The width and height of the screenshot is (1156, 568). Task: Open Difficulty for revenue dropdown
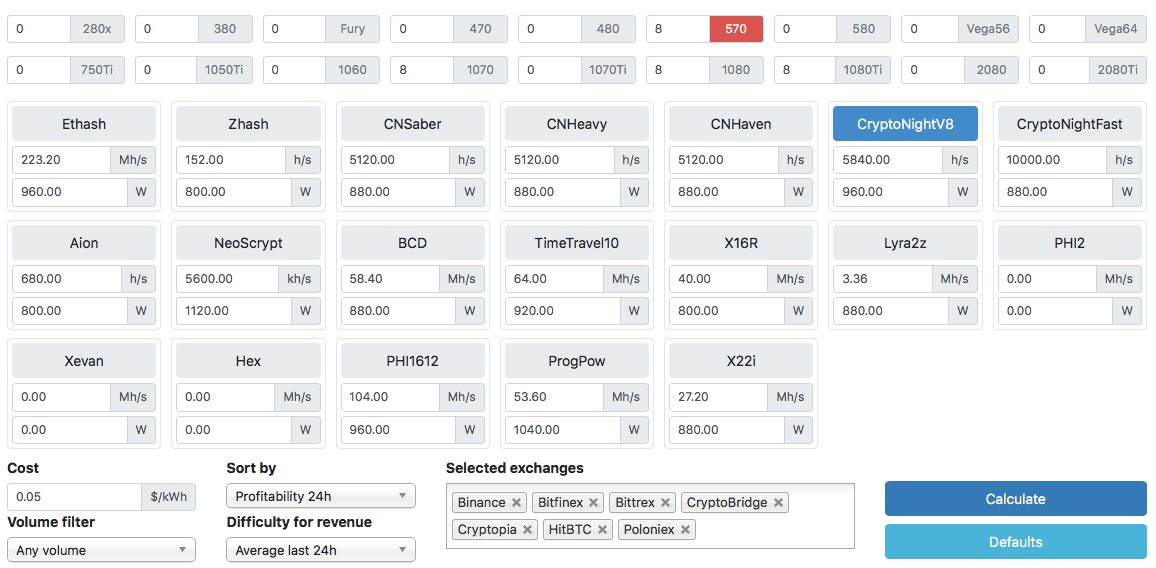(x=321, y=550)
